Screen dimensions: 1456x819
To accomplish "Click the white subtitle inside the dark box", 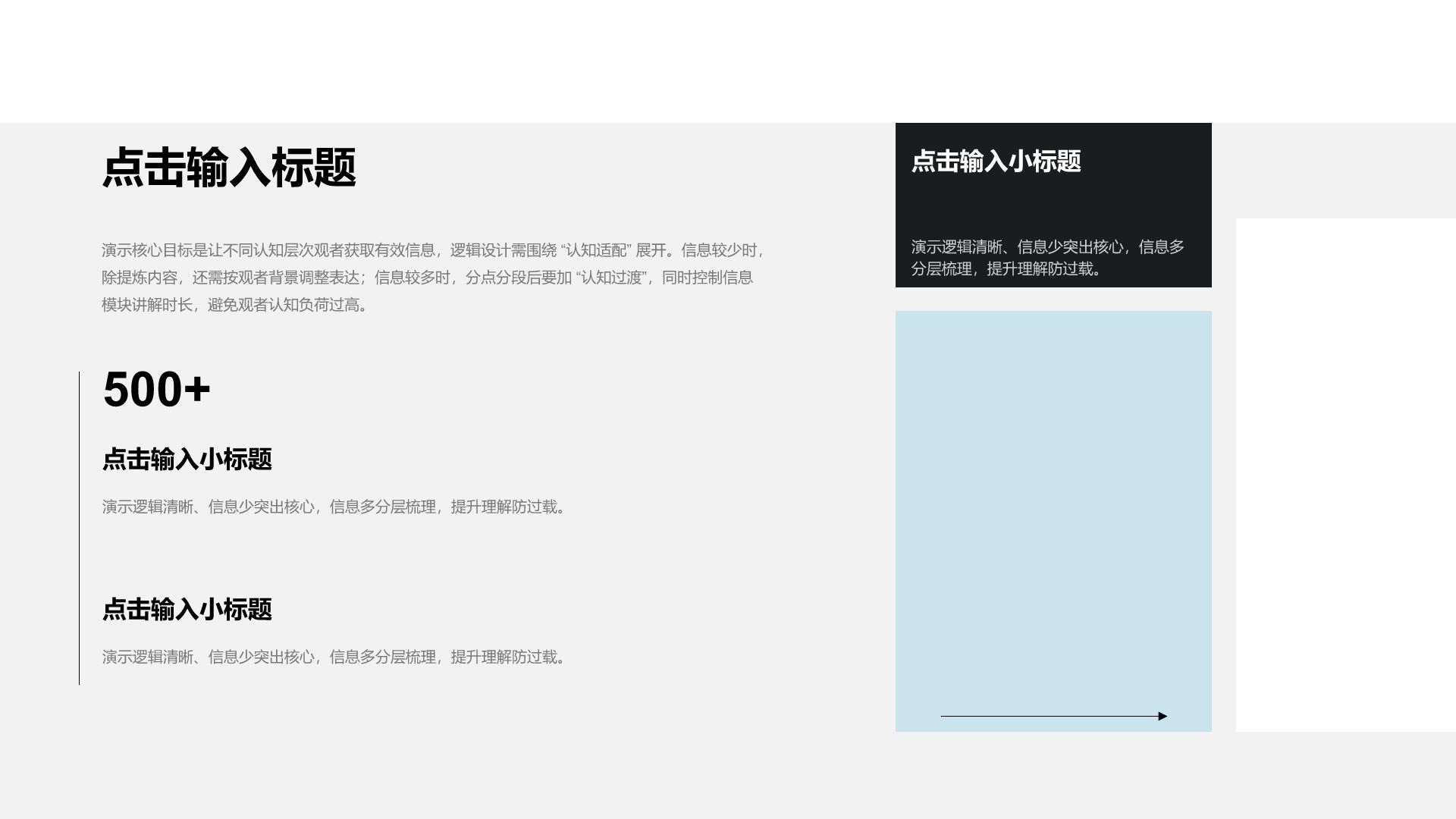I will click(x=996, y=162).
